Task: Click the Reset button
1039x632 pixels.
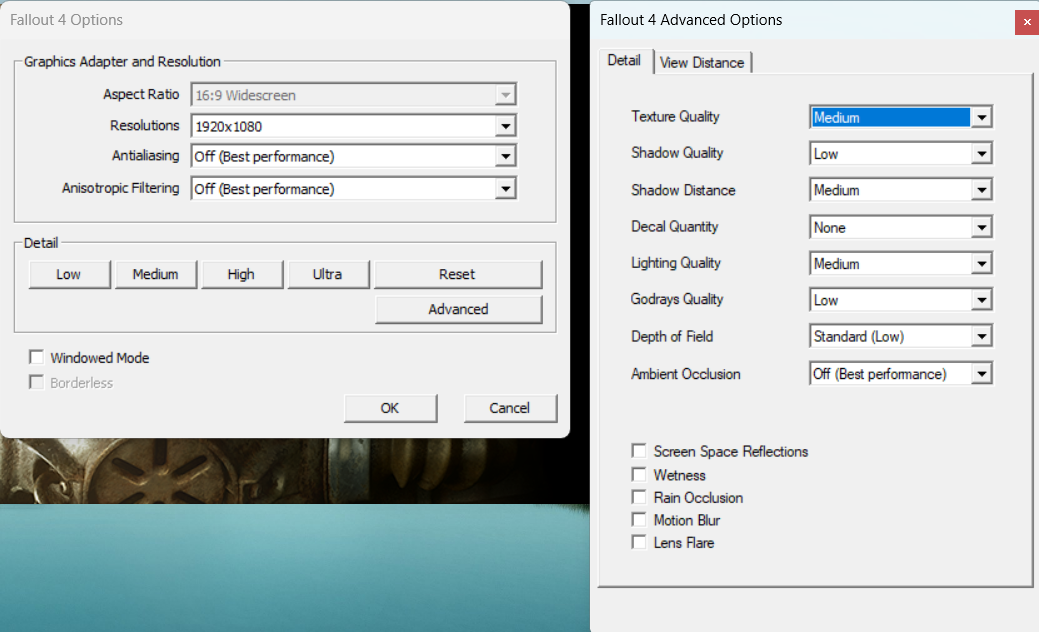Action: coord(458,274)
